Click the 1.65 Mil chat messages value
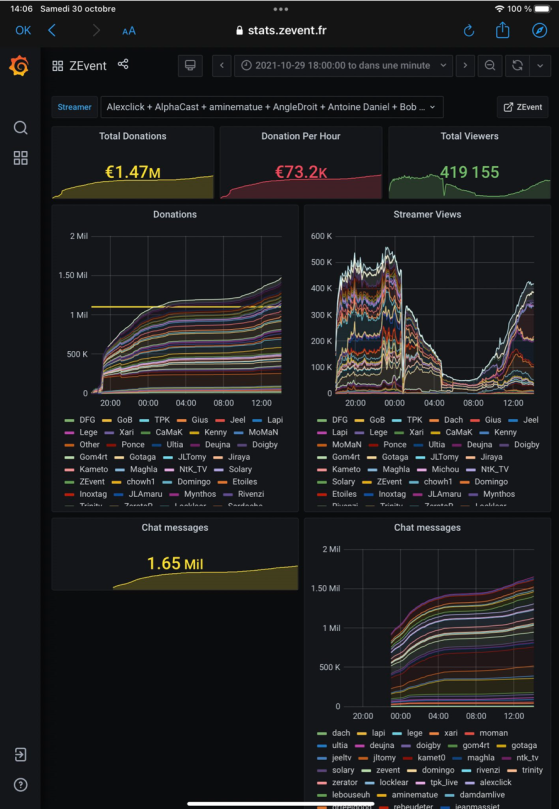The width and height of the screenshot is (559, 809). click(x=175, y=563)
